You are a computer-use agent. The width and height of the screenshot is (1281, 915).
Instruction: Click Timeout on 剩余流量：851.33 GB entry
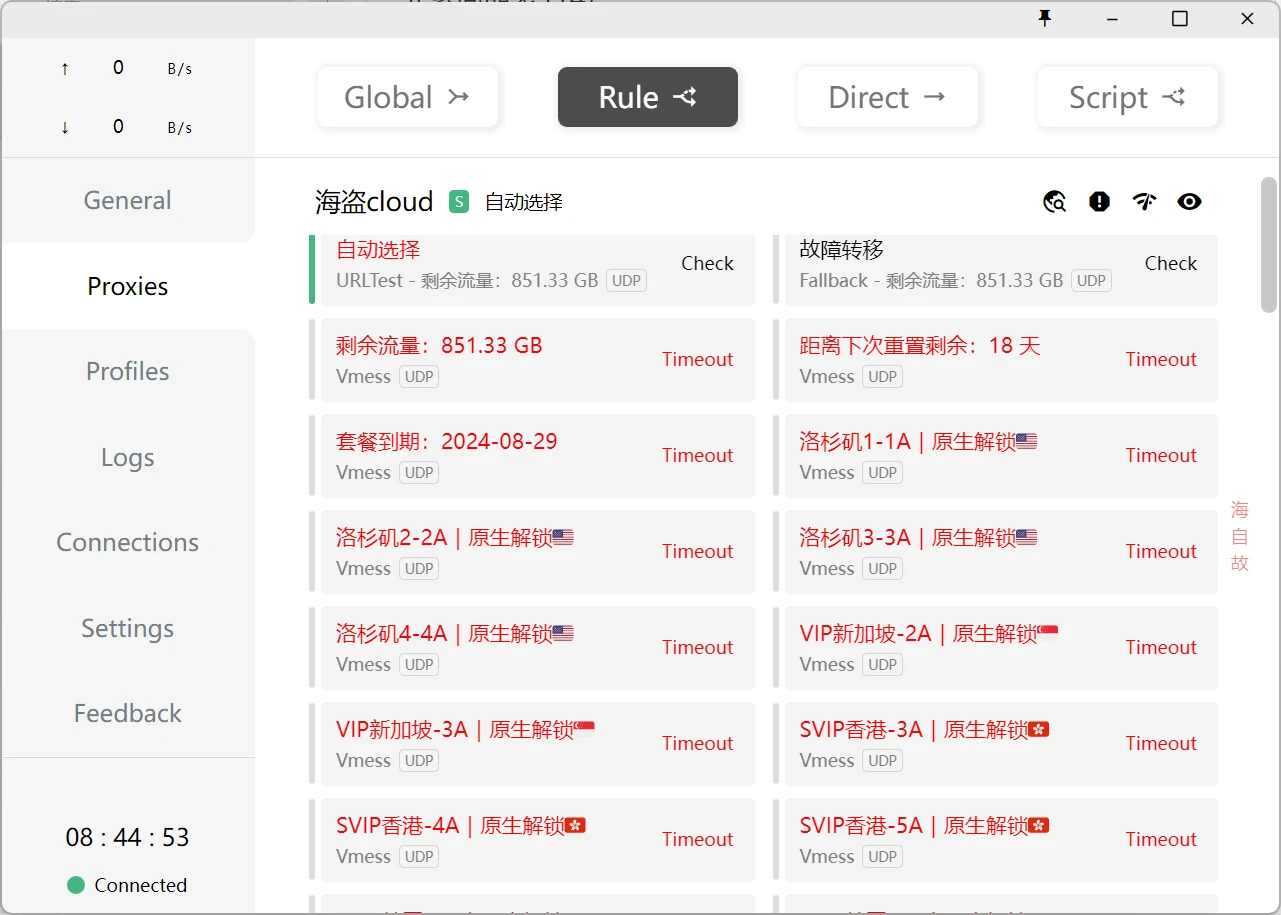pyautogui.click(x=697, y=359)
